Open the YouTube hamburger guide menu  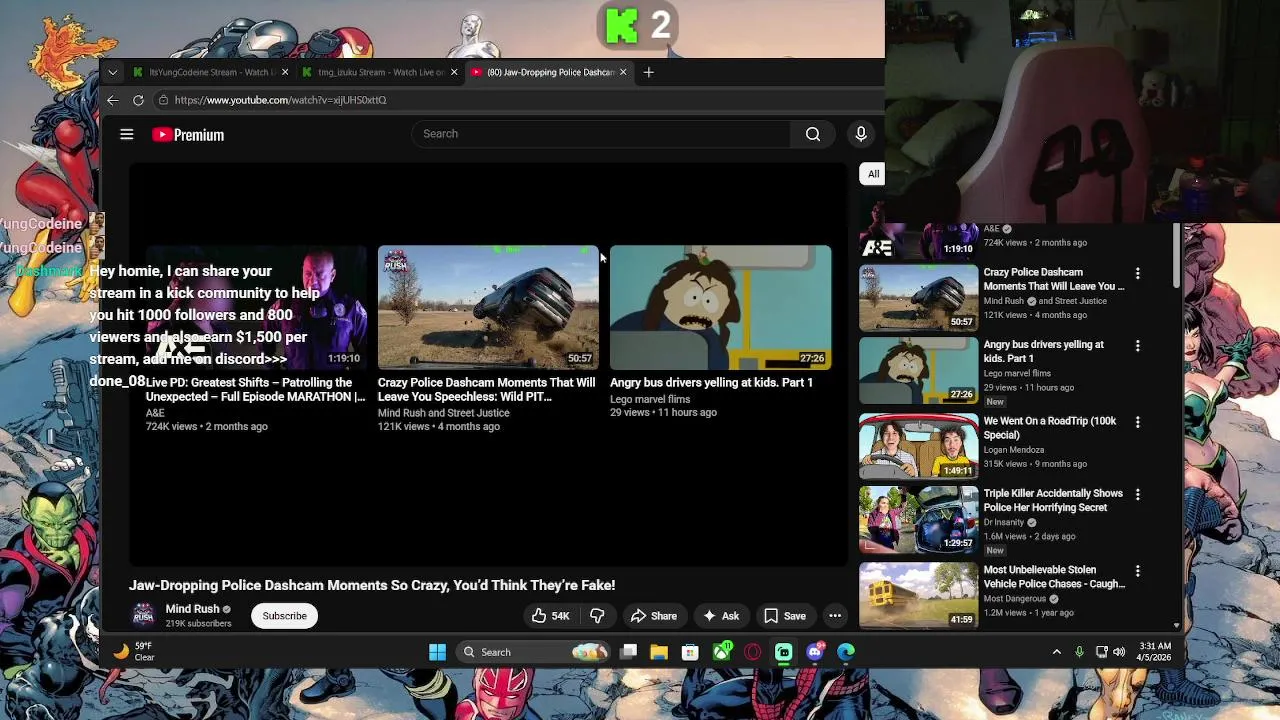point(127,134)
